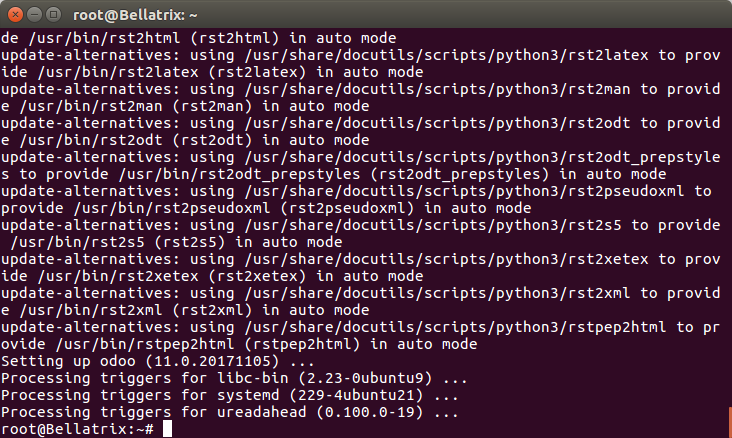Click the /usr/bin/rst2man path text
732x438 pixels.
(91, 106)
